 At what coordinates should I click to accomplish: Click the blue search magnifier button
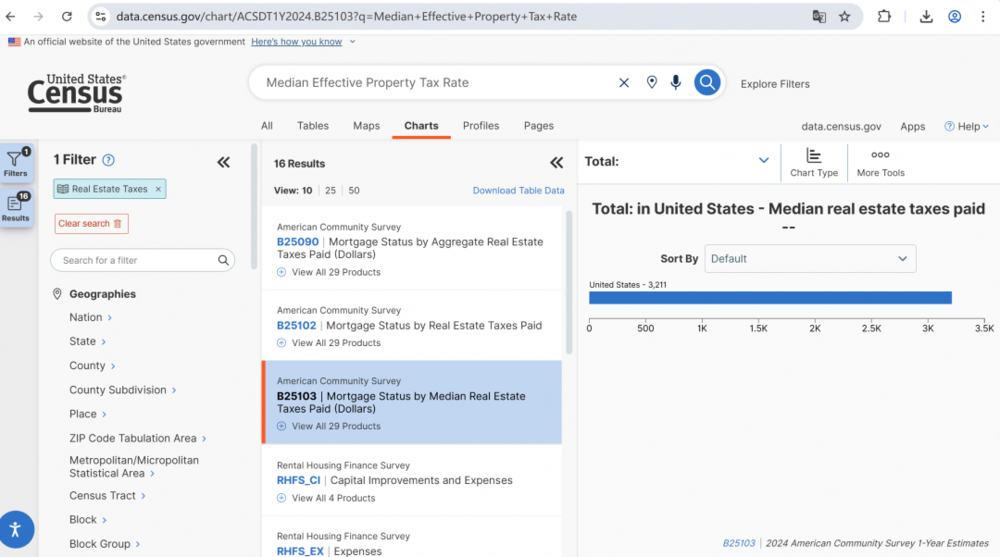(x=707, y=83)
